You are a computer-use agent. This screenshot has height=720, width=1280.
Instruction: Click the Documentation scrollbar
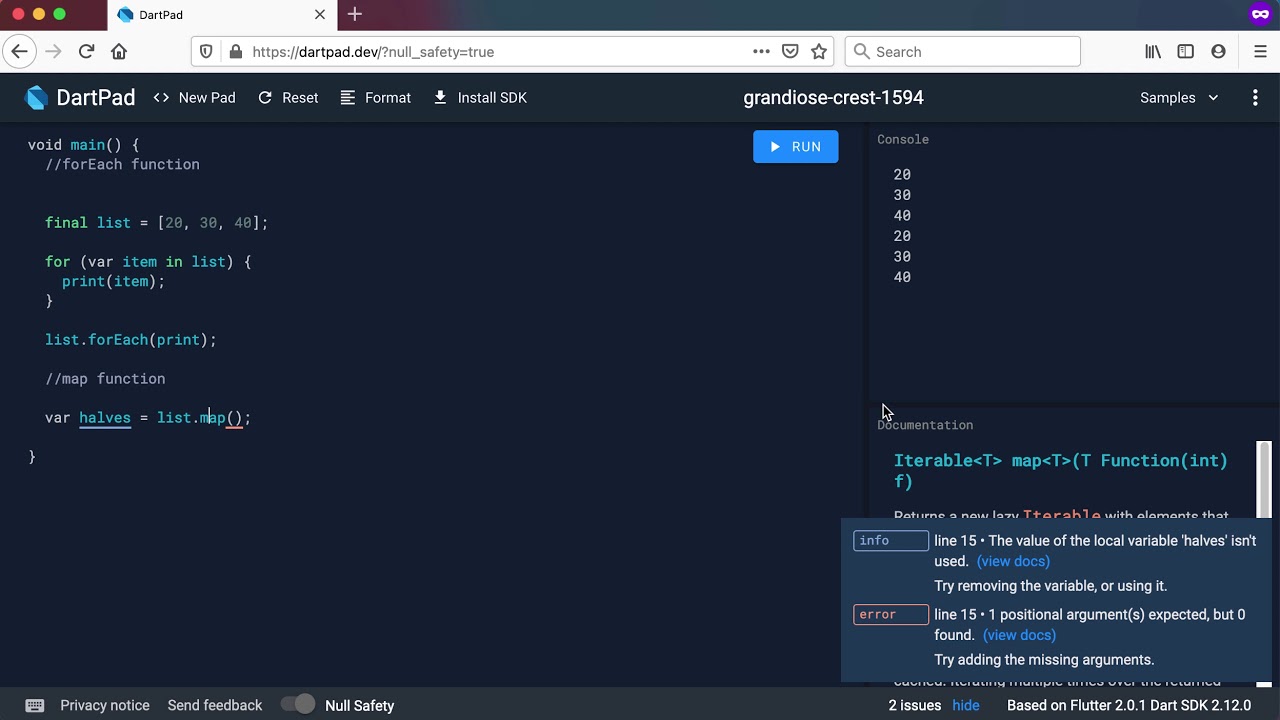(x=1264, y=480)
